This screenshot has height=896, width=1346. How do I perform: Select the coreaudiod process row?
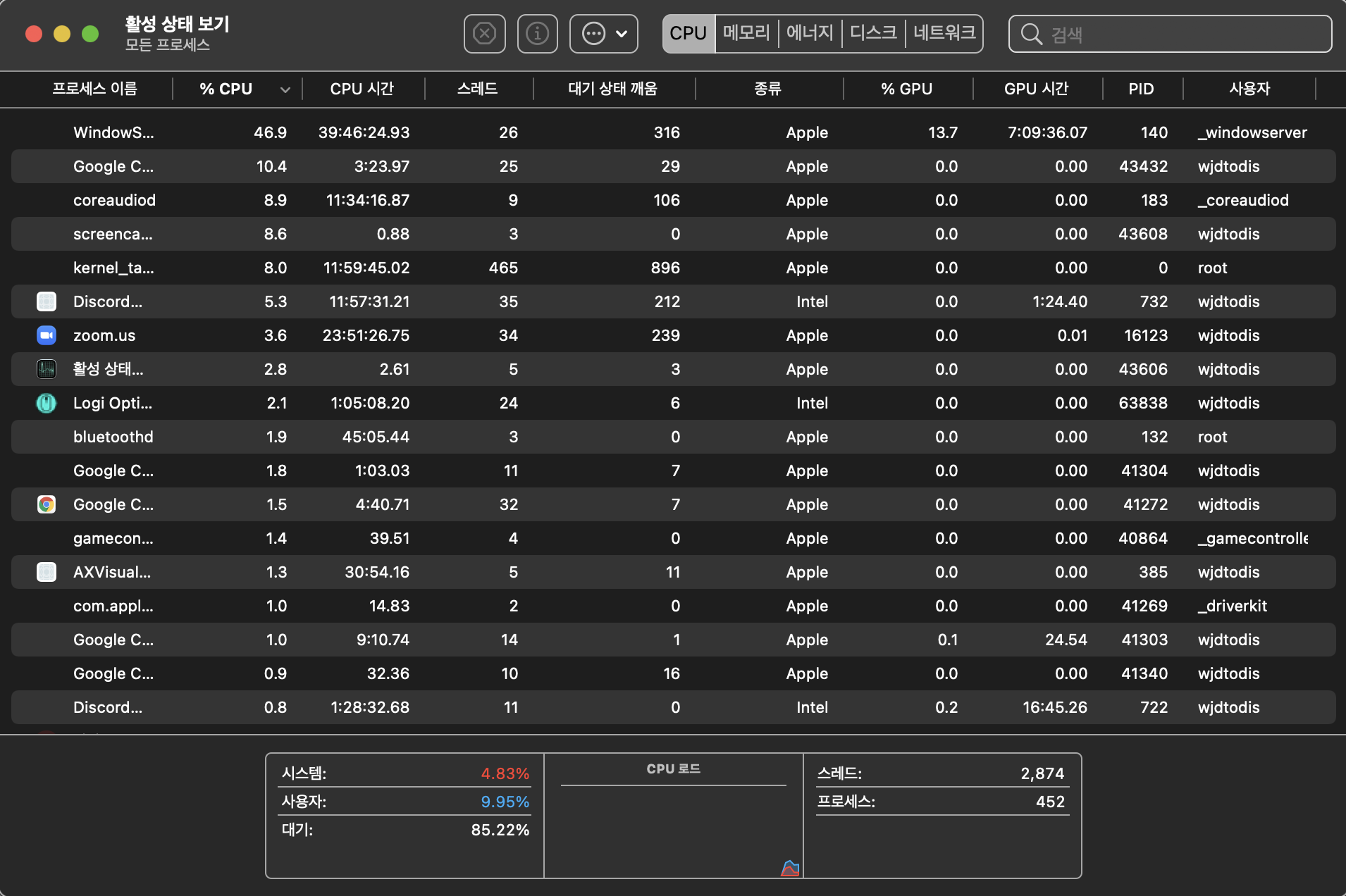pyautogui.click(x=673, y=200)
